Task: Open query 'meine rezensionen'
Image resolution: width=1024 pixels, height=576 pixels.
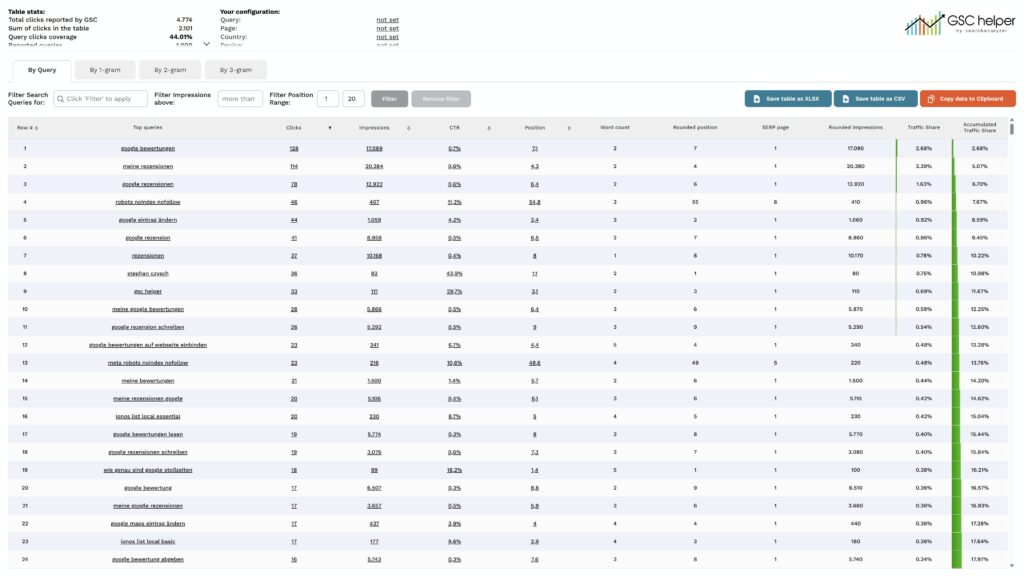Action: click(x=148, y=166)
